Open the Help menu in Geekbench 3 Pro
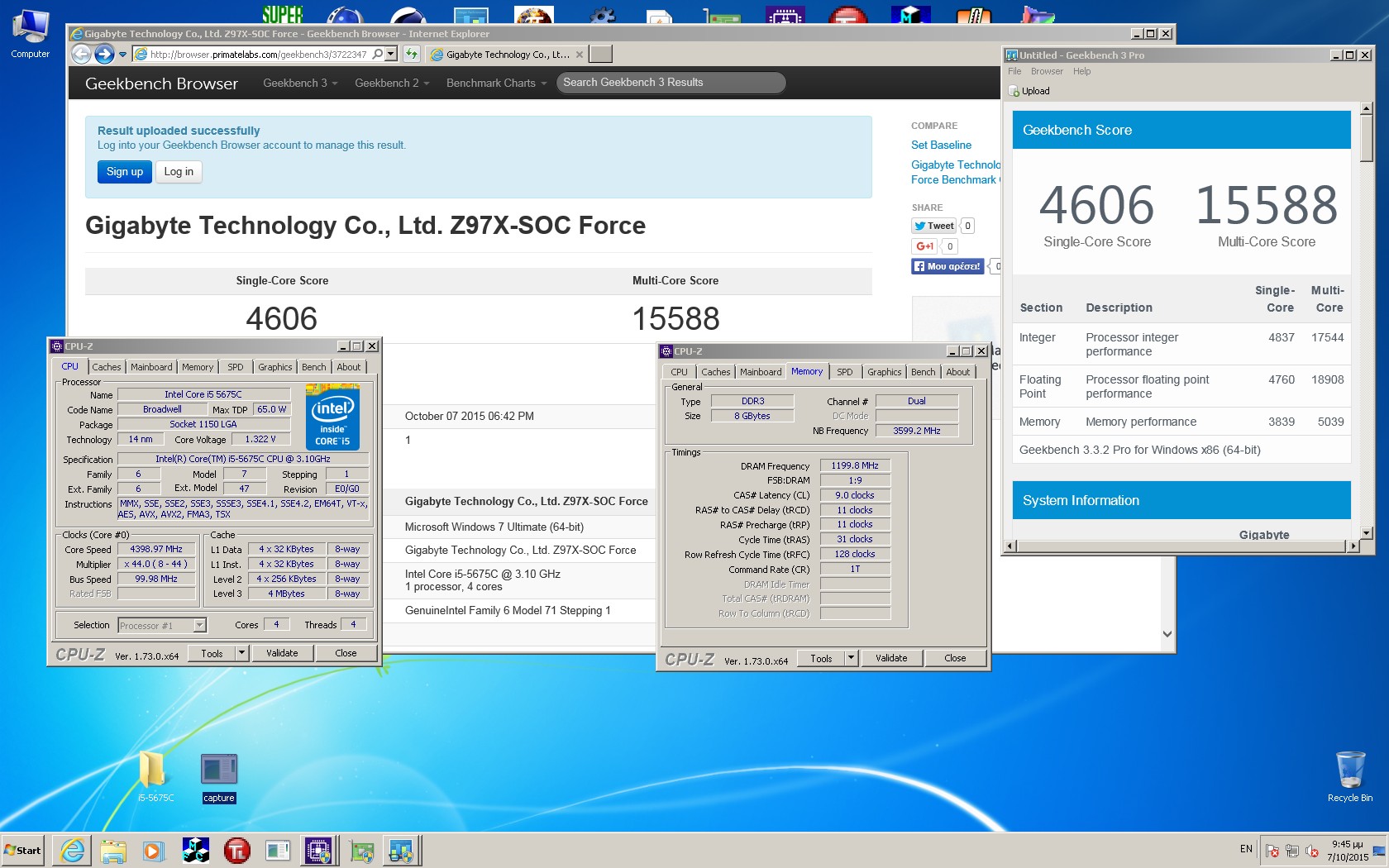This screenshot has width=1389, height=868. click(1081, 71)
